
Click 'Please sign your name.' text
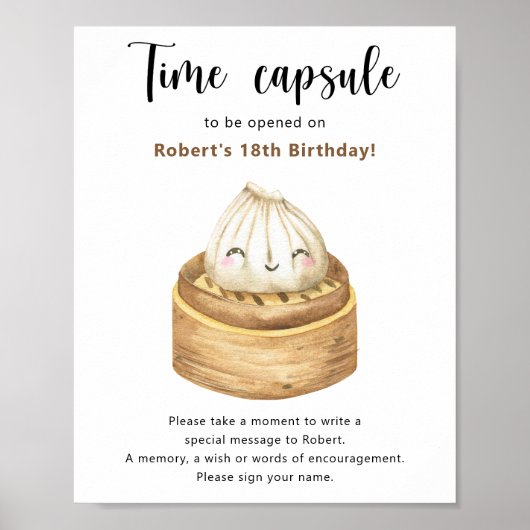click(265, 477)
